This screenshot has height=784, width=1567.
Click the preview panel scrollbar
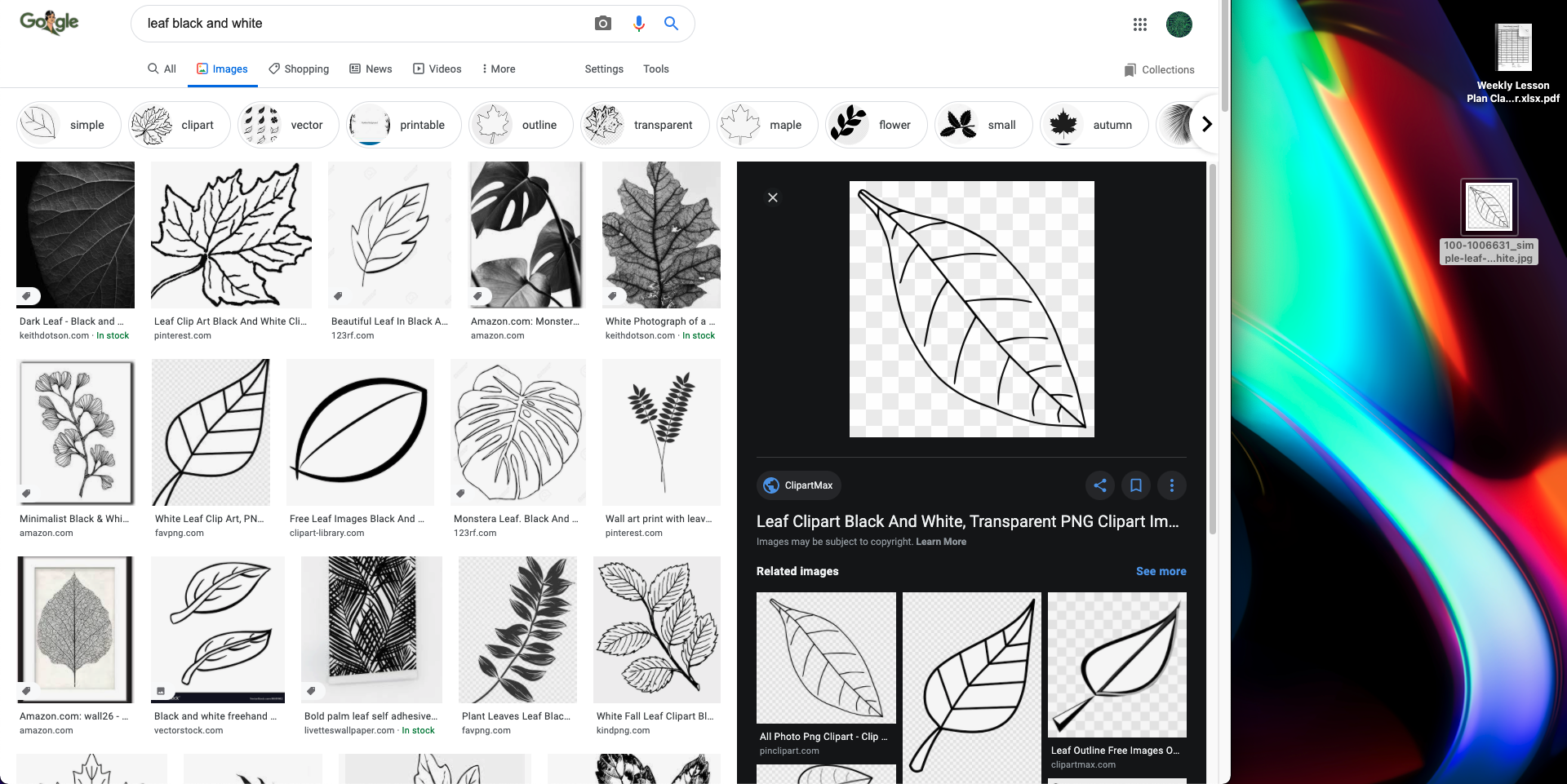(x=1212, y=349)
